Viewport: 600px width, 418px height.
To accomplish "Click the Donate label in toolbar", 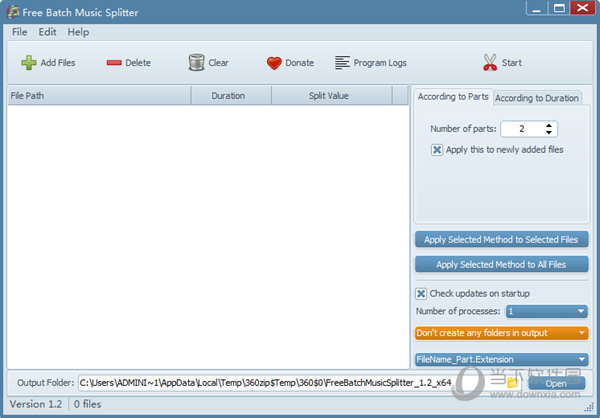I will click(x=300, y=63).
